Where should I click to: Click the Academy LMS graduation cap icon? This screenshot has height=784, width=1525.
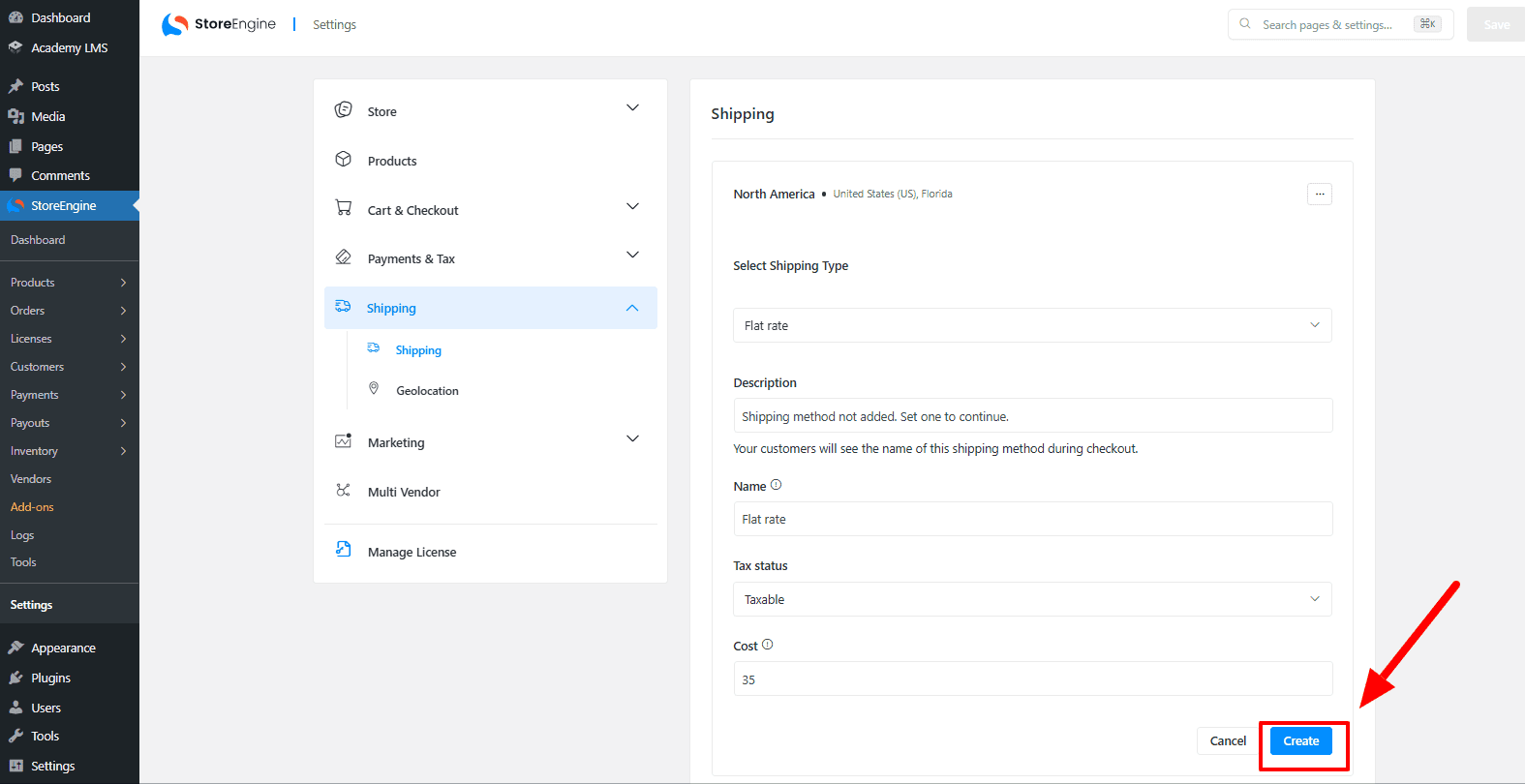(15, 46)
